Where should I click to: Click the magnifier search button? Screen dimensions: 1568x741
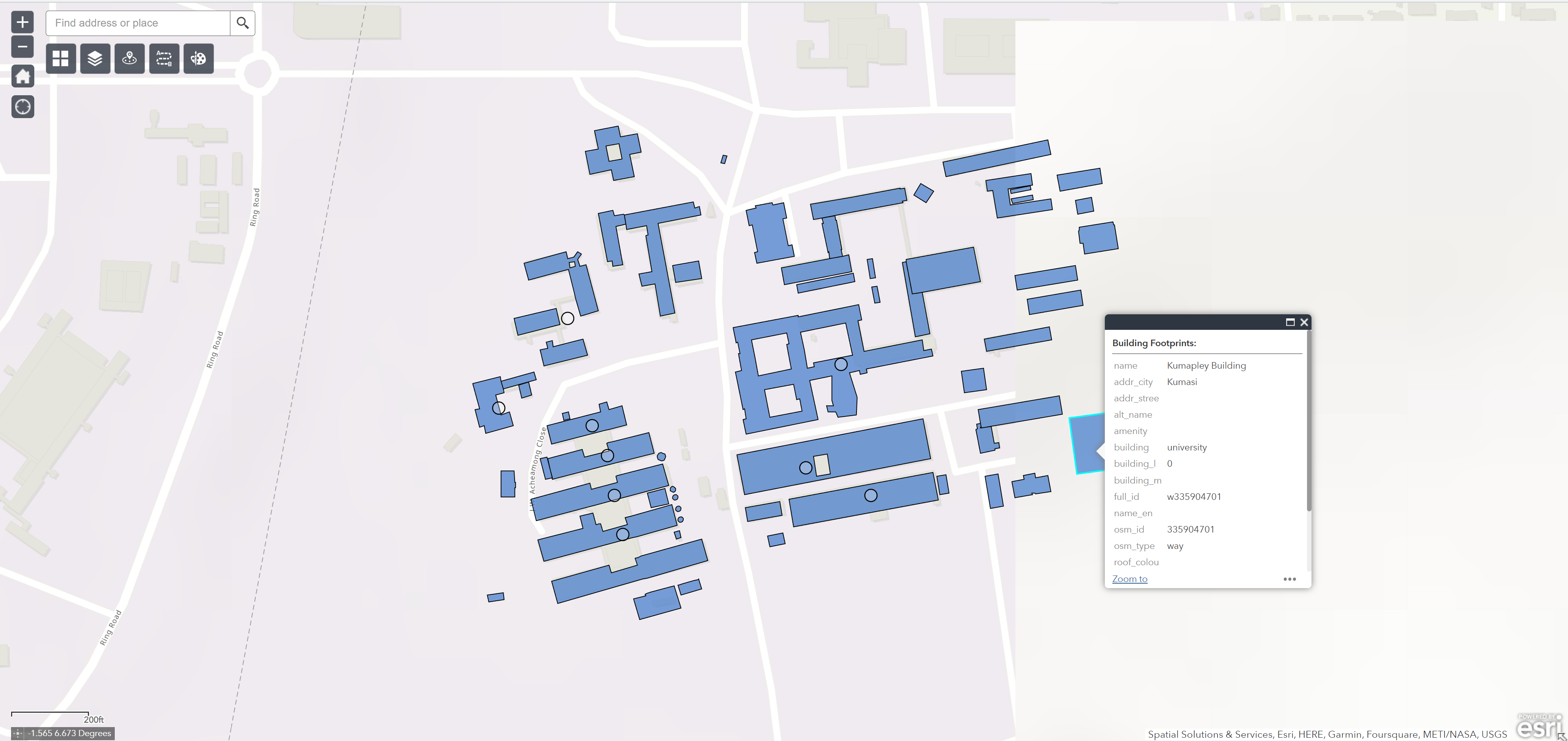(x=242, y=23)
